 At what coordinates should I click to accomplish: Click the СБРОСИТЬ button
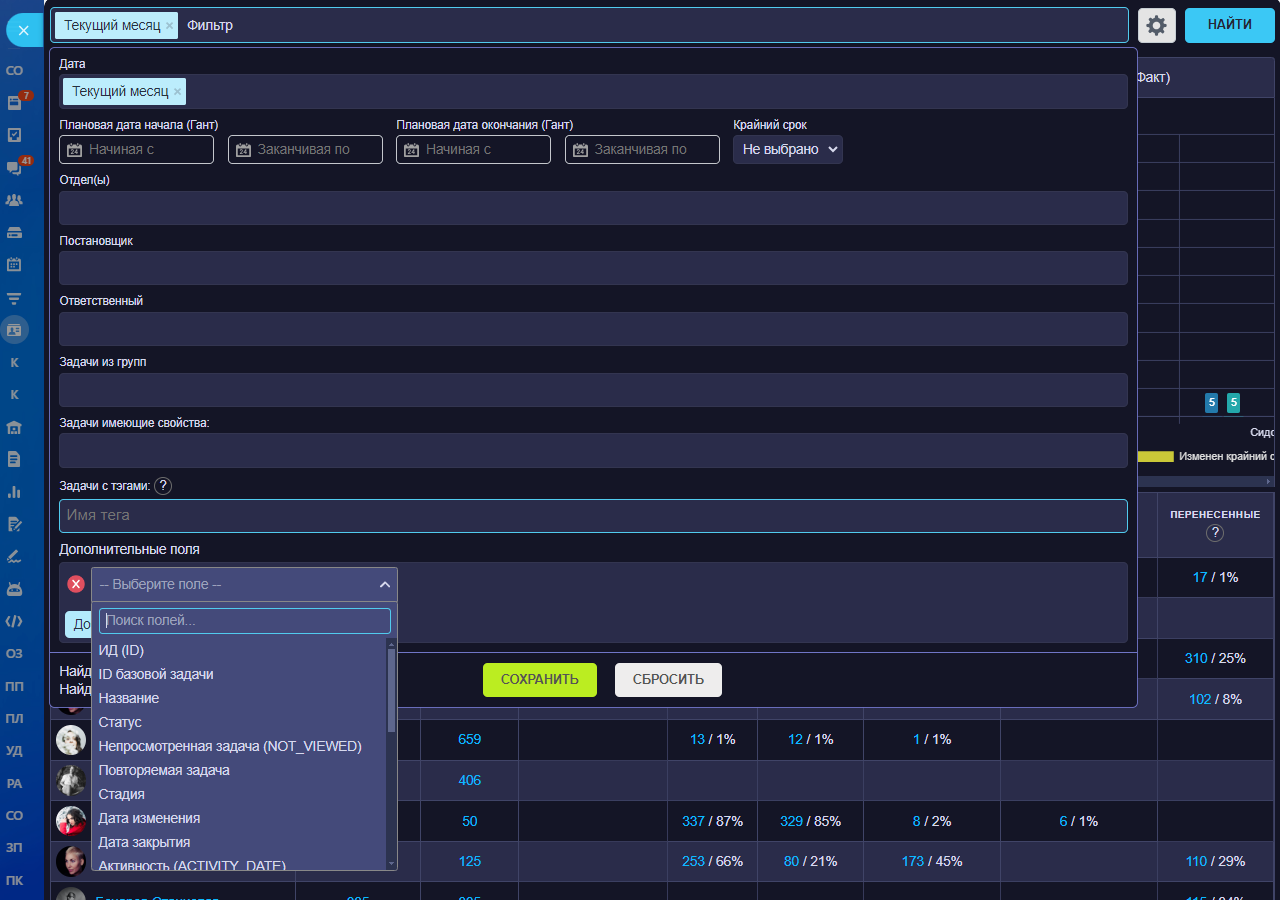point(668,679)
